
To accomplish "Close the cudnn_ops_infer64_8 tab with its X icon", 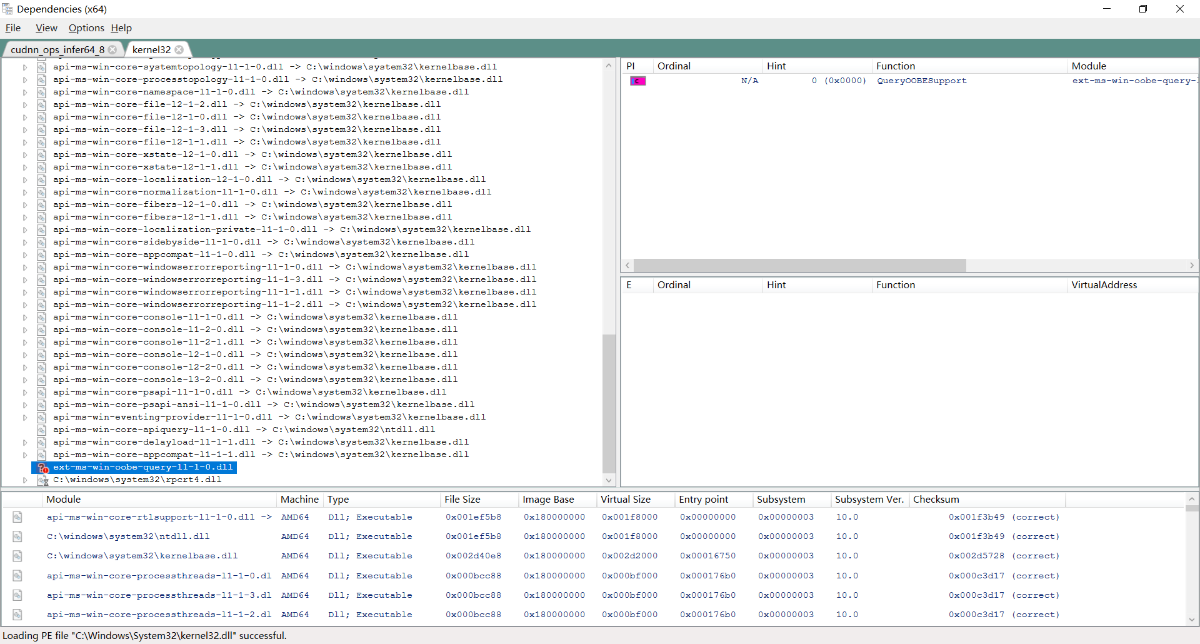I will tap(113, 49).
